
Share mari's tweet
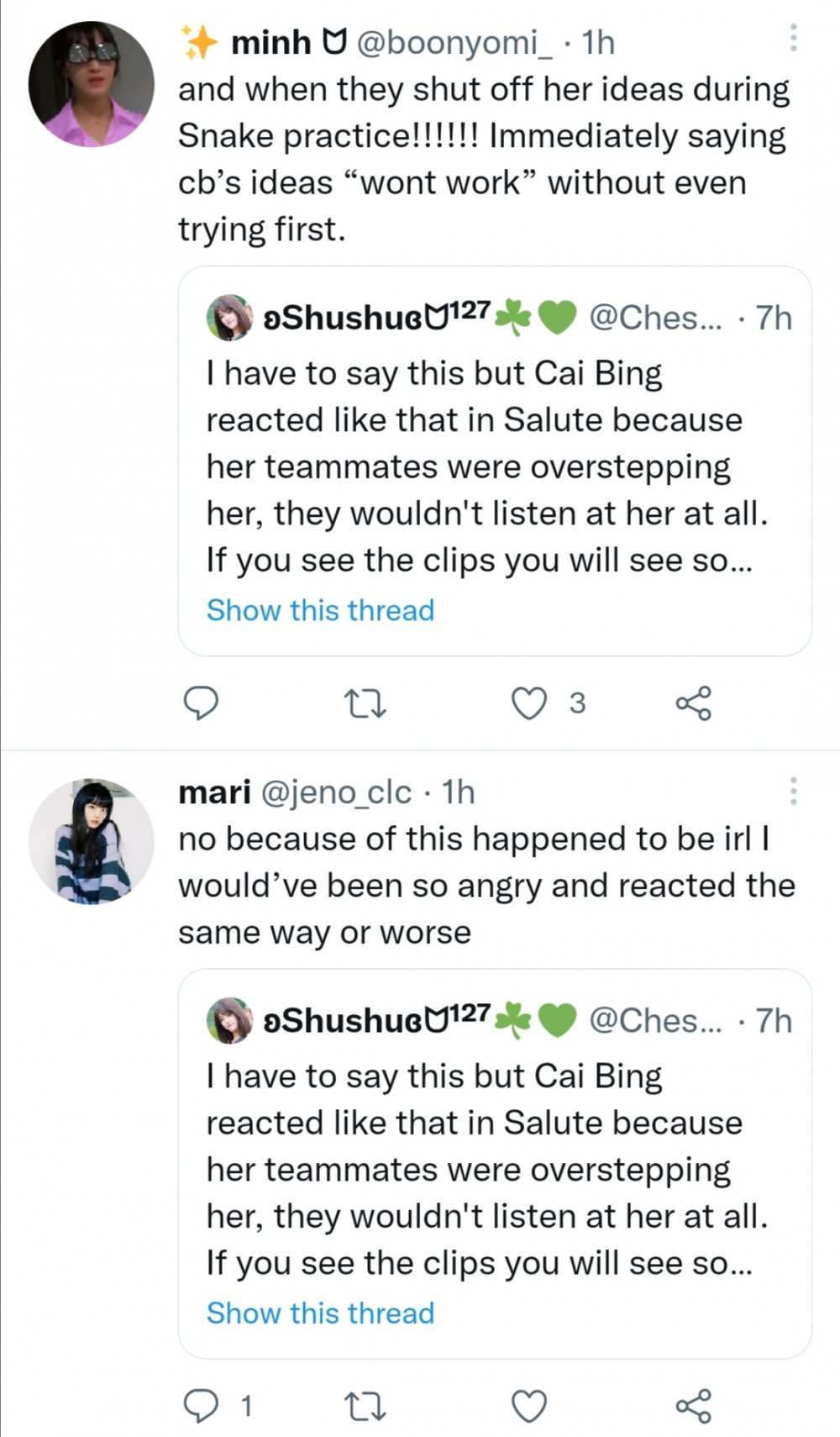[x=694, y=1405]
